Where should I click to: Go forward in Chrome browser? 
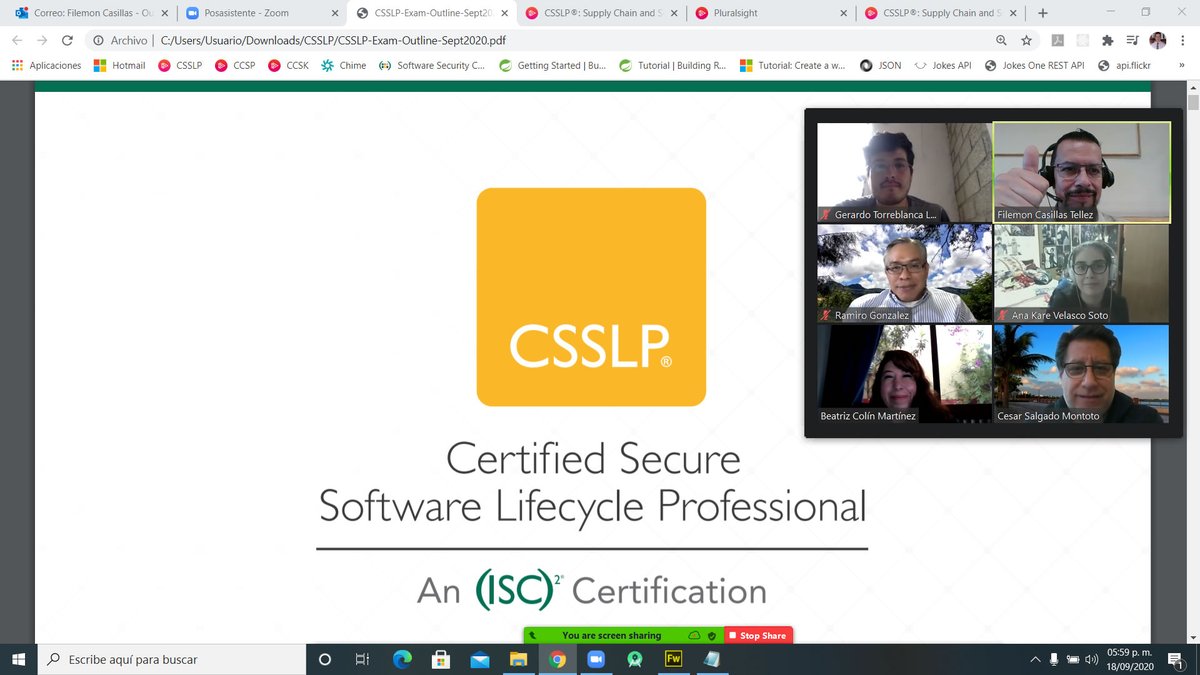coord(42,40)
